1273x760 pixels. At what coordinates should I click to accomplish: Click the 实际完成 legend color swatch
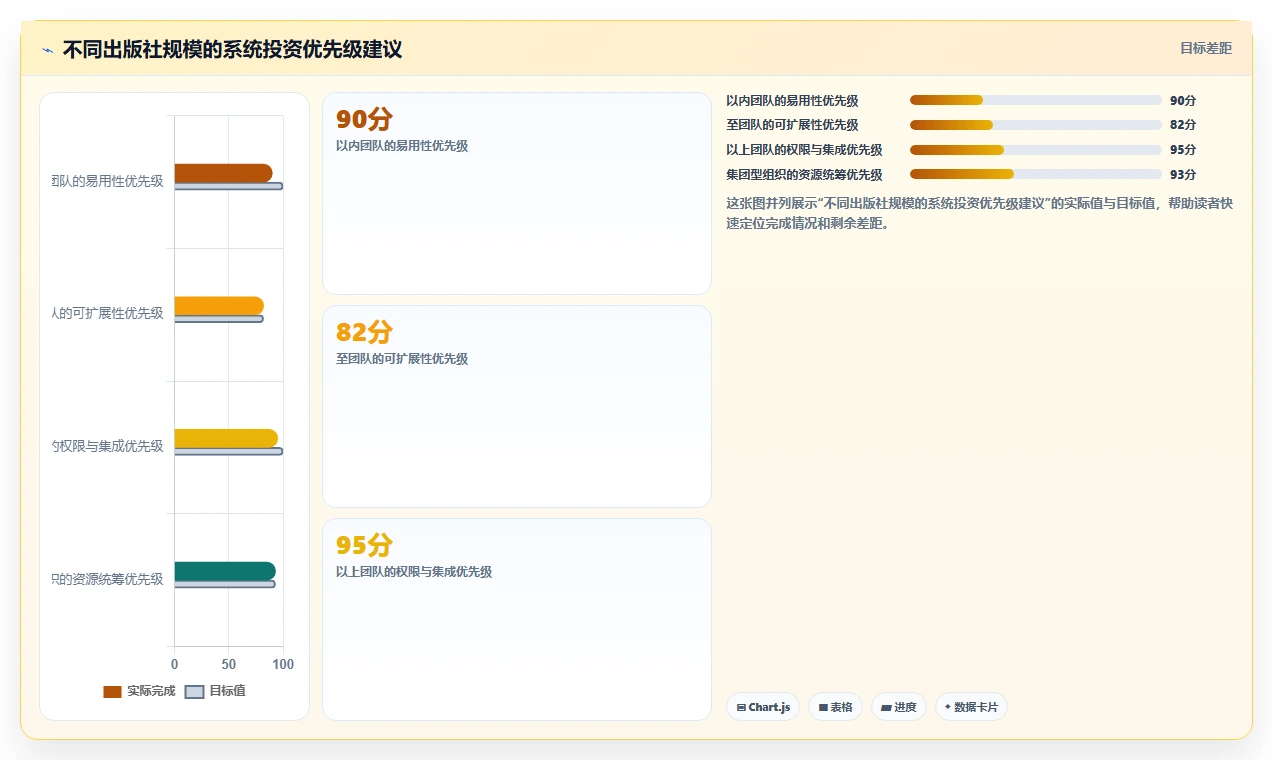tap(112, 692)
